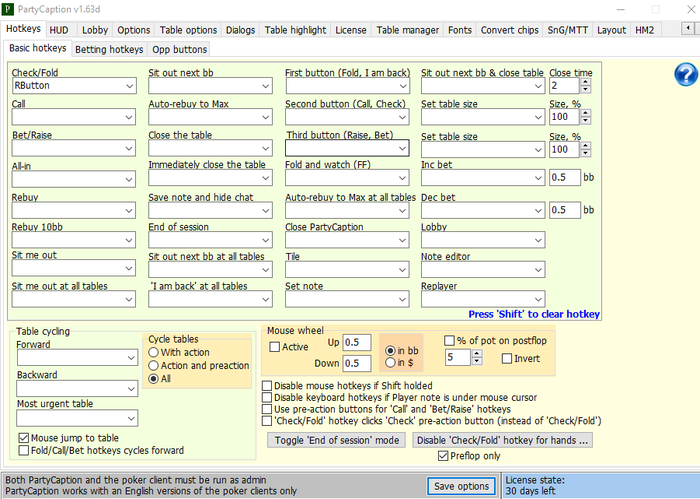Open the blue help question mark icon
This screenshot has height=499, width=700.
pos(686,75)
